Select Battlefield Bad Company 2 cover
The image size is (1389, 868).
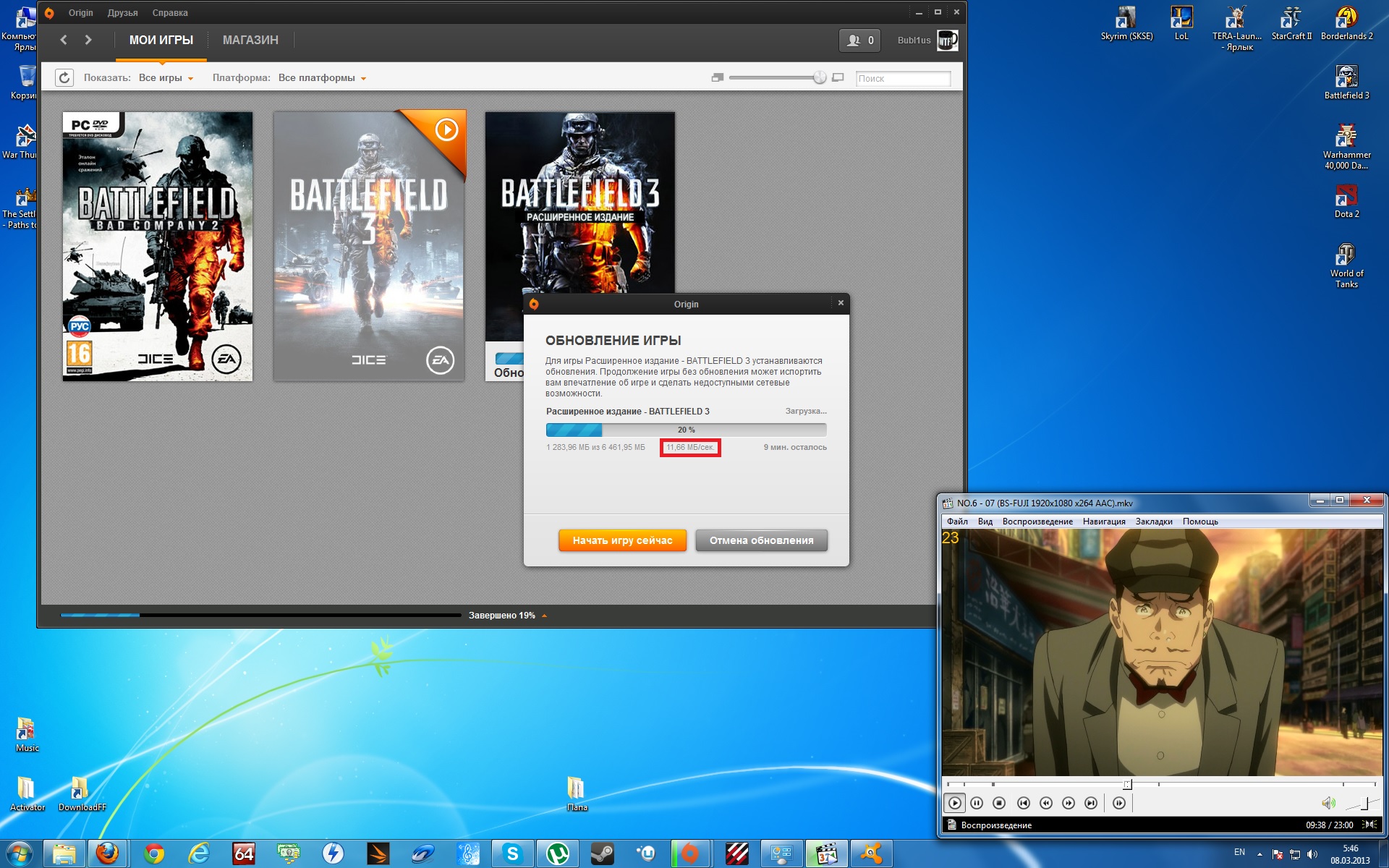pyautogui.click(x=158, y=247)
